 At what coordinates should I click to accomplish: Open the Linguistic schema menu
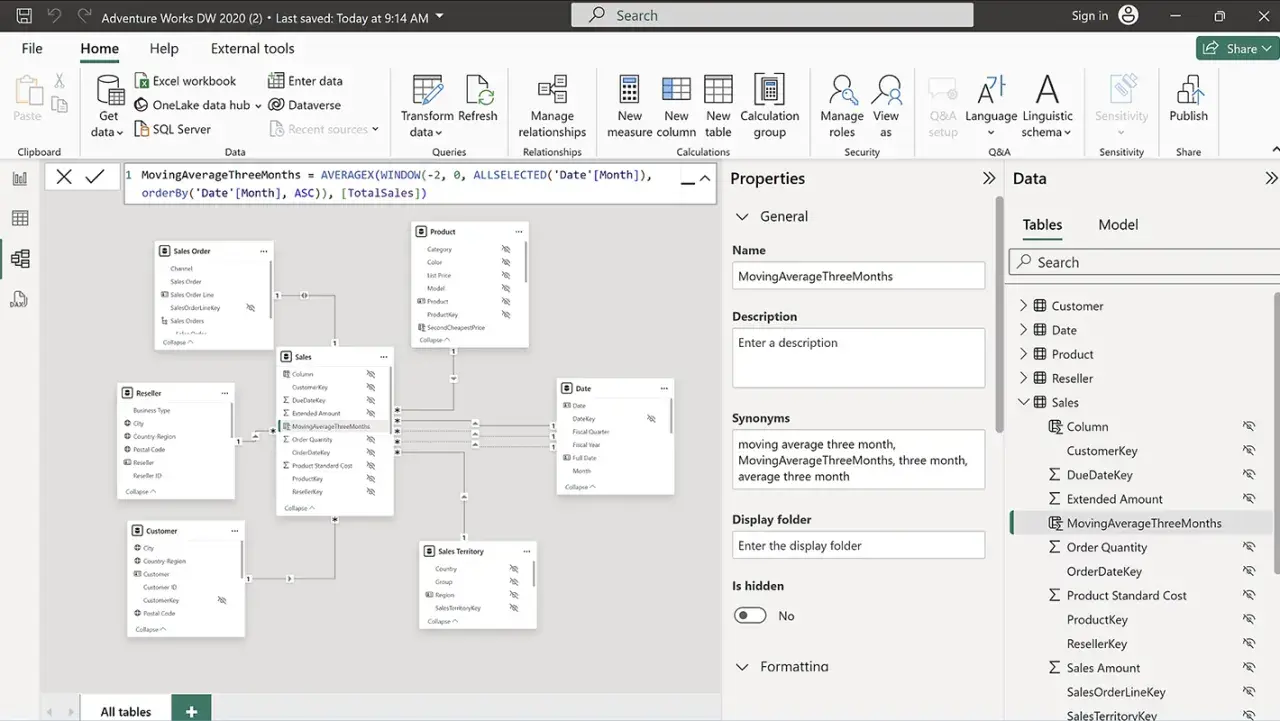[x=1047, y=106]
